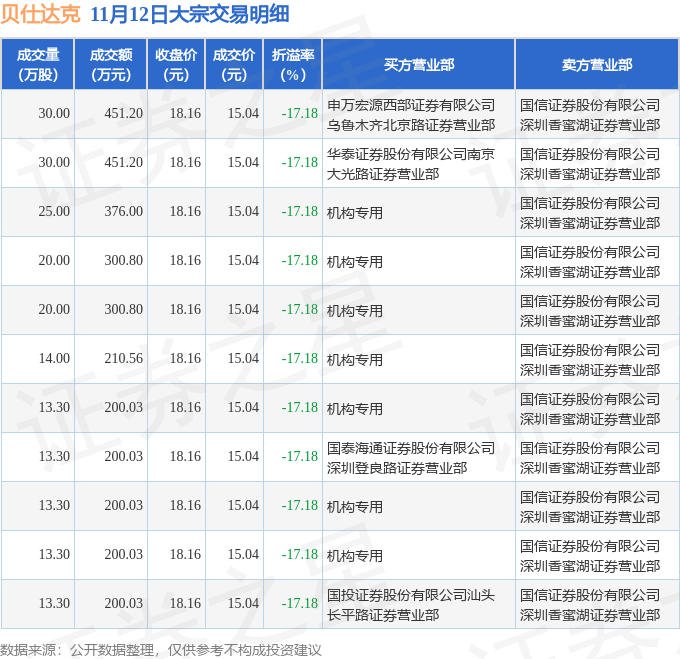Click the 贝仕达克 stock name in title
This screenshot has height=659, width=680.
coord(40,14)
